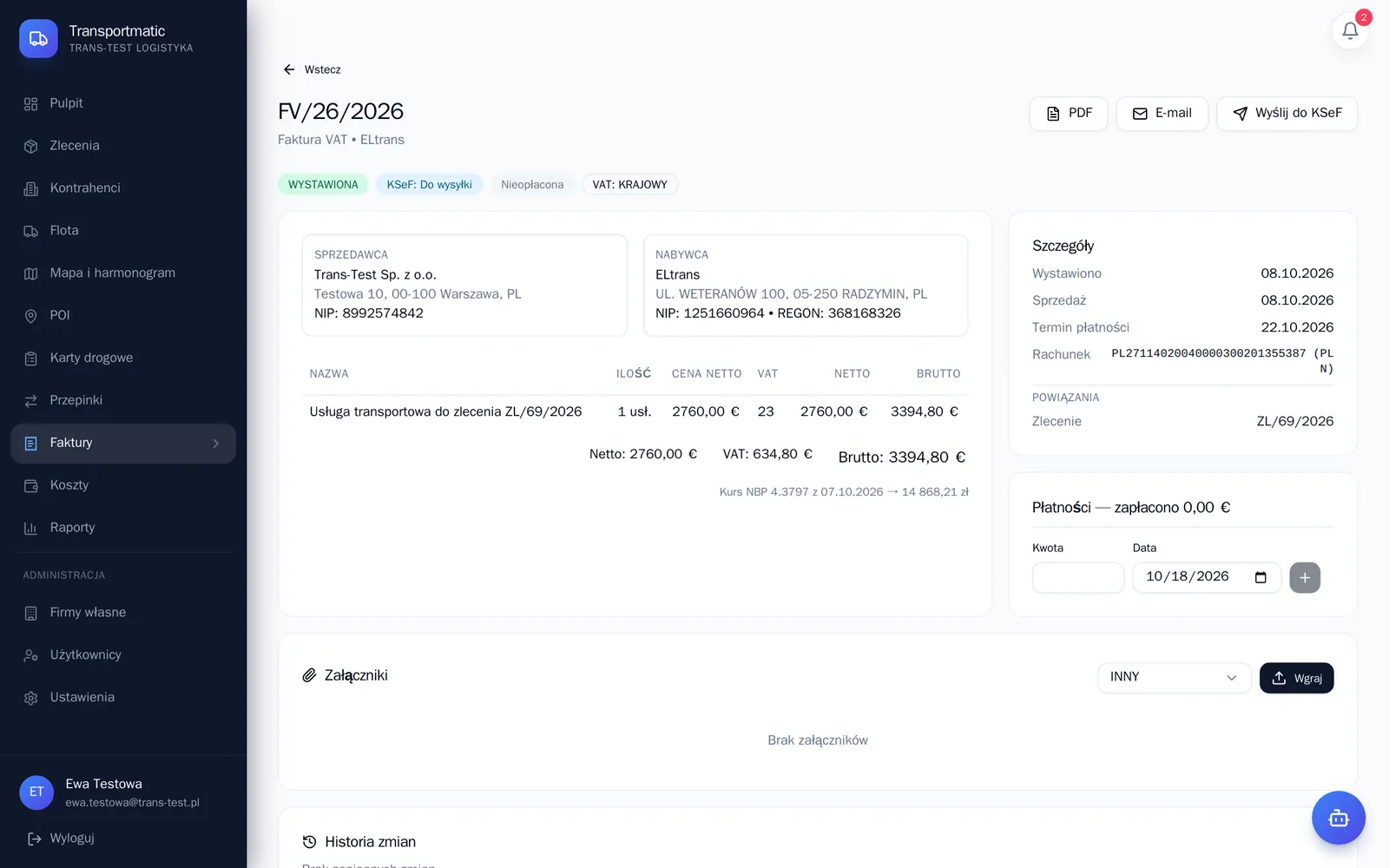The height and width of the screenshot is (868, 1389).
Task: Click the Przepinki swap arrows icon
Action: pyautogui.click(x=31, y=401)
